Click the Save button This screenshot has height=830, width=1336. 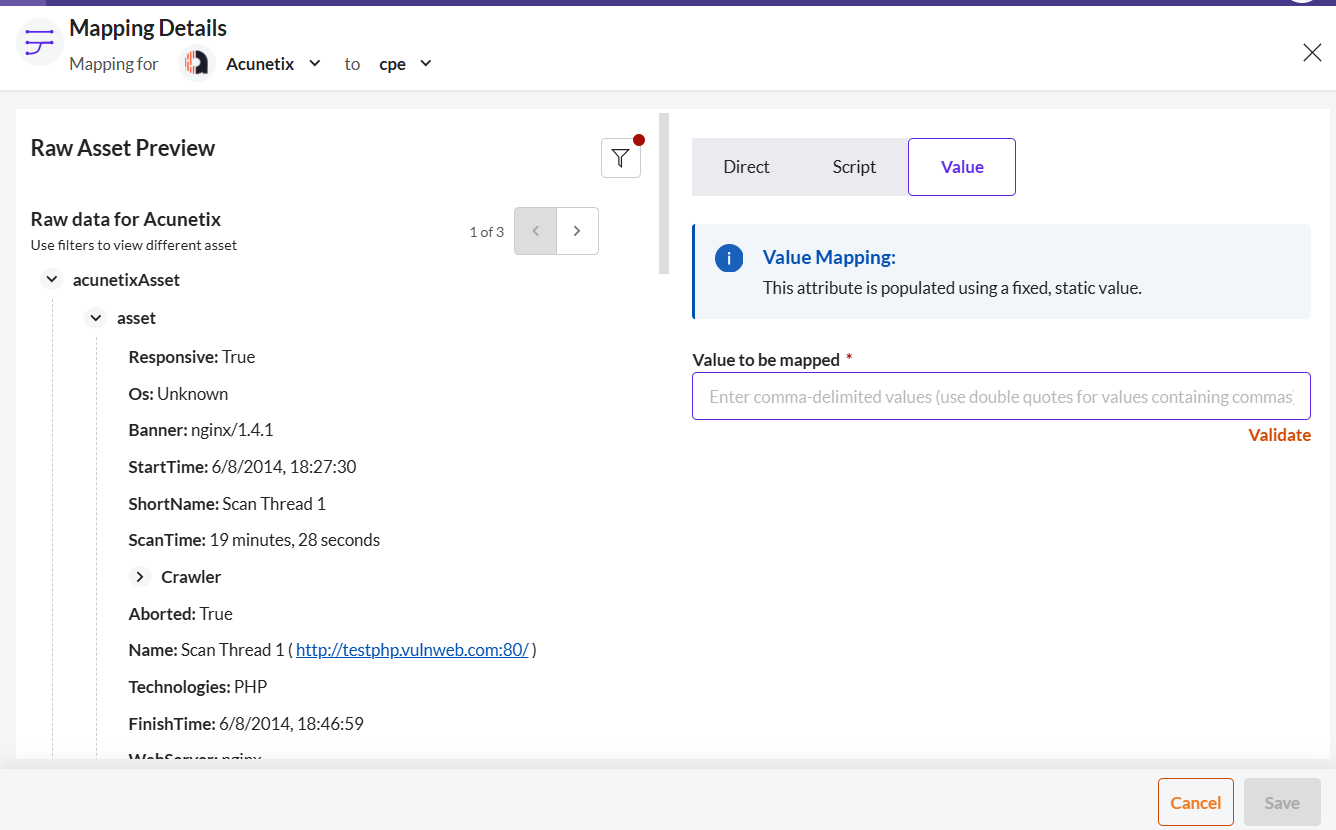coord(1282,802)
